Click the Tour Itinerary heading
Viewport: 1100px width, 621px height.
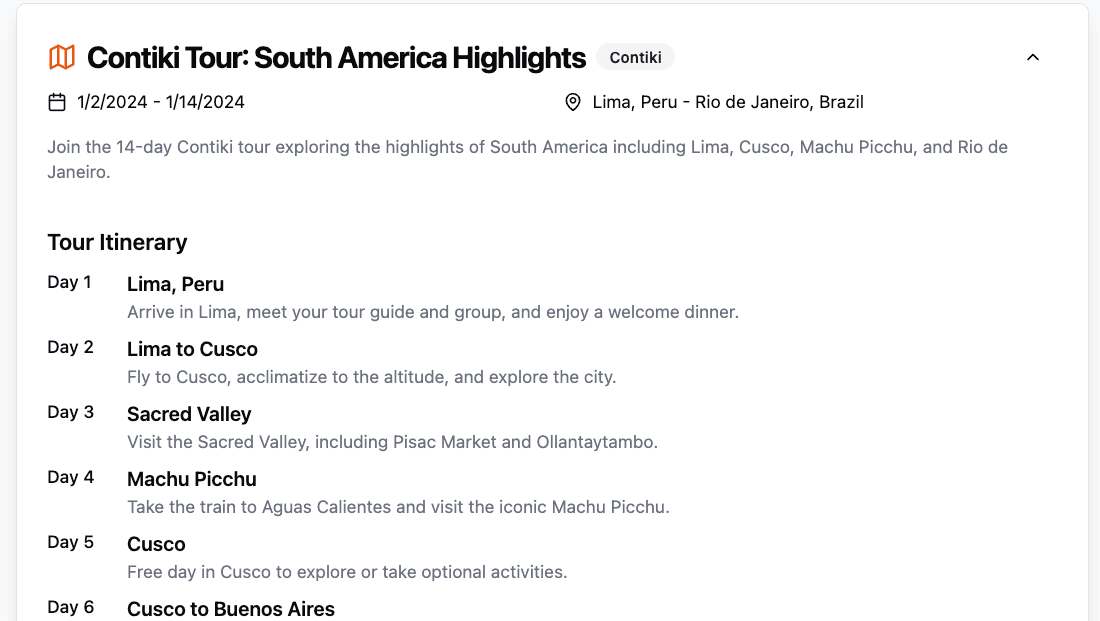pyautogui.click(x=117, y=242)
